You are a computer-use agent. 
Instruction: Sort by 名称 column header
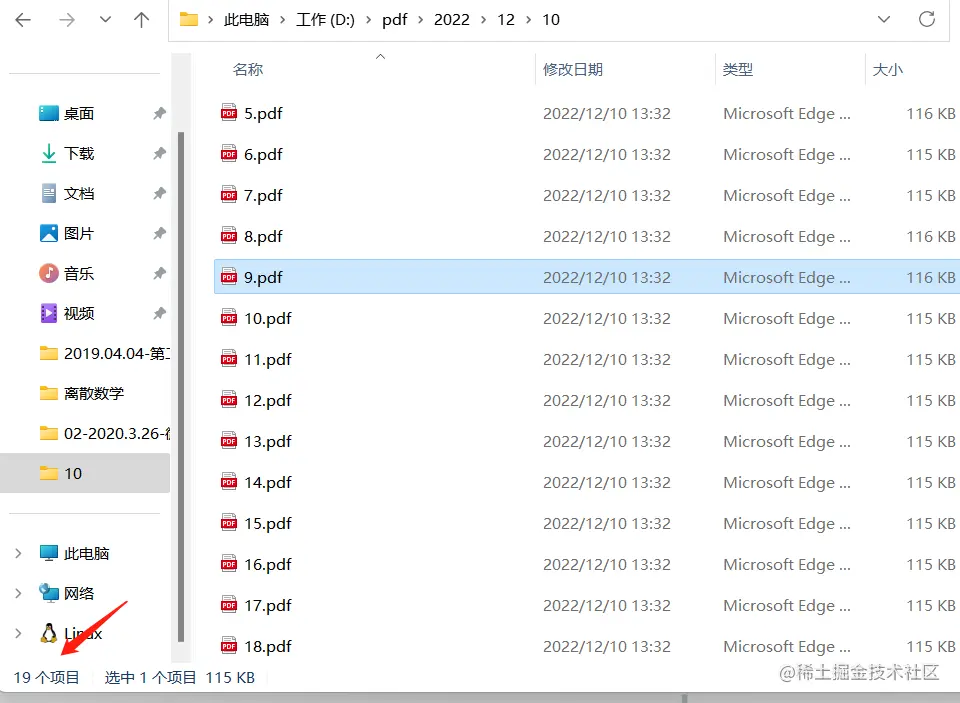click(248, 69)
